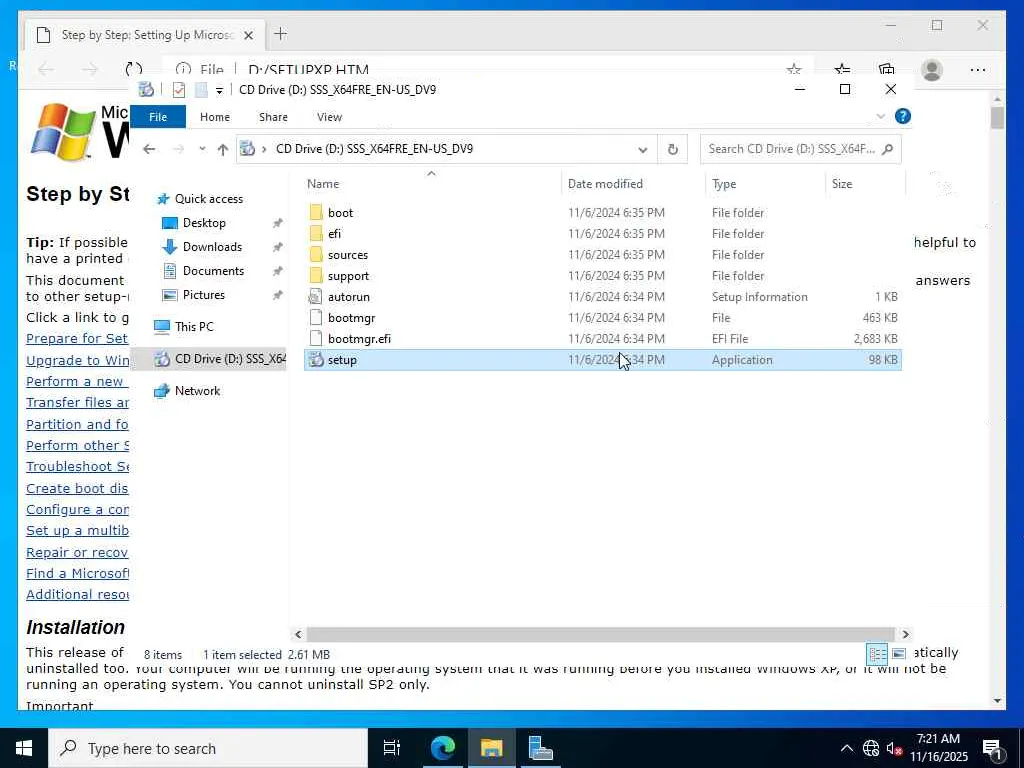This screenshot has width=1024, height=768.
Task: Open Task View on taskbar
Action: (392, 748)
